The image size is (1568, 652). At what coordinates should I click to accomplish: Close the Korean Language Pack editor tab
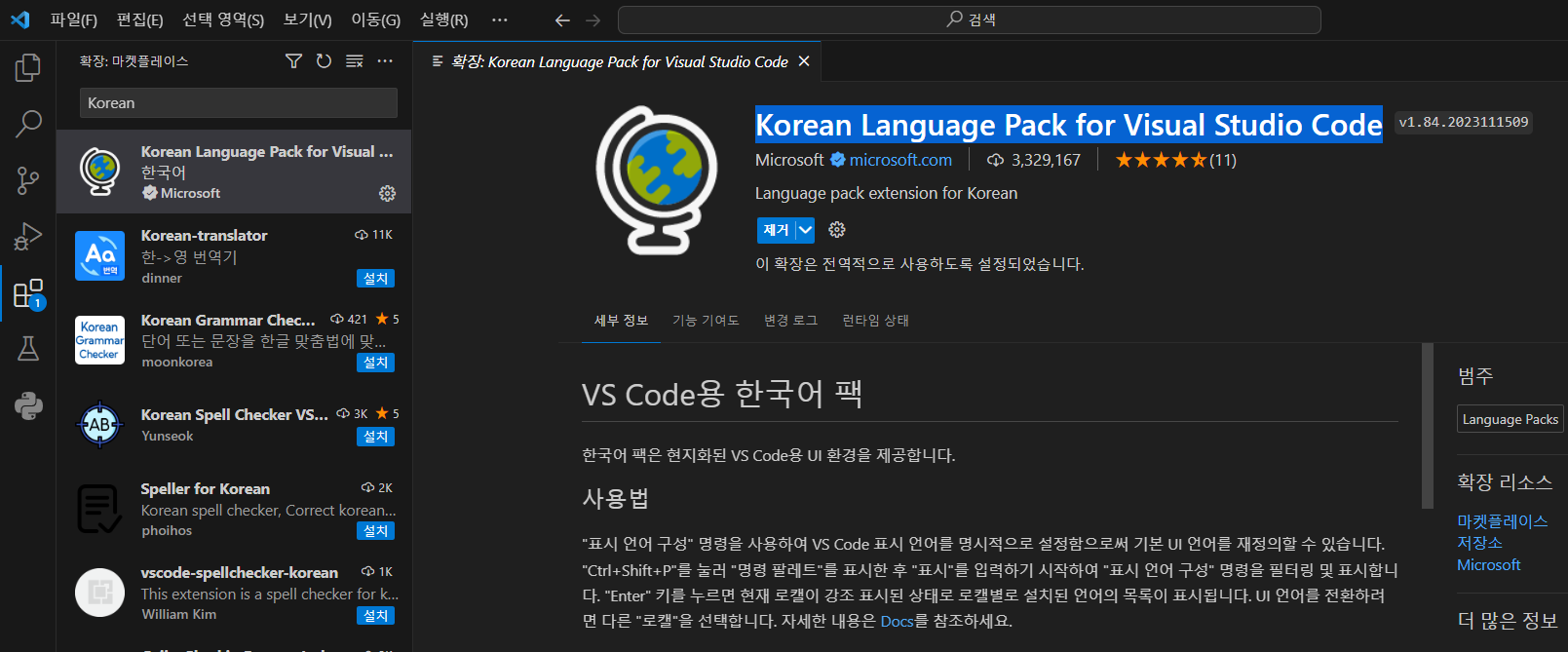(x=804, y=61)
